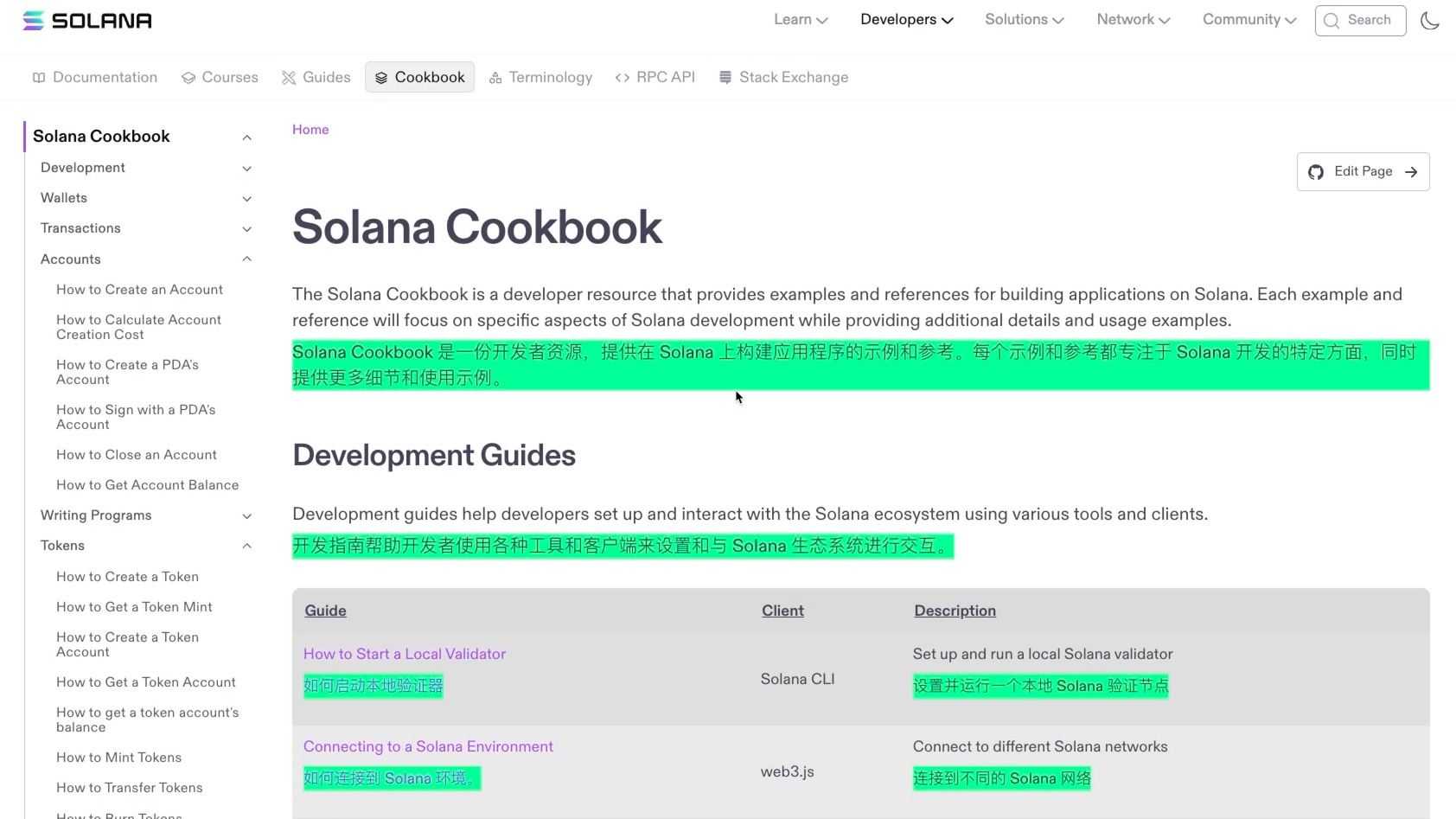Click the GitHub icon on Edit Page
Viewport: 1456px width, 819px height.
[x=1316, y=172]
